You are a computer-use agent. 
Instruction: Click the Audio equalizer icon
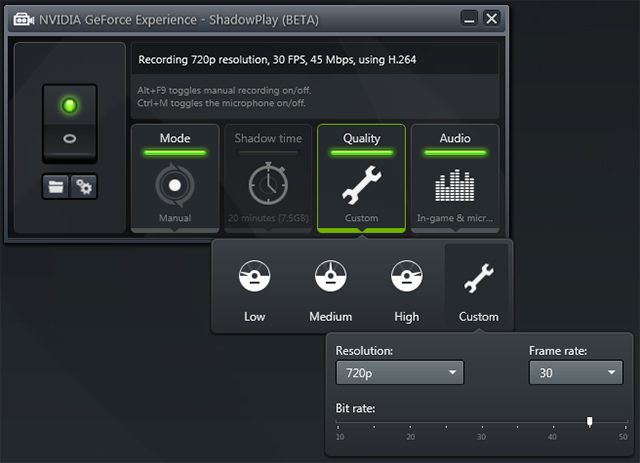click(x=454, y=186)
